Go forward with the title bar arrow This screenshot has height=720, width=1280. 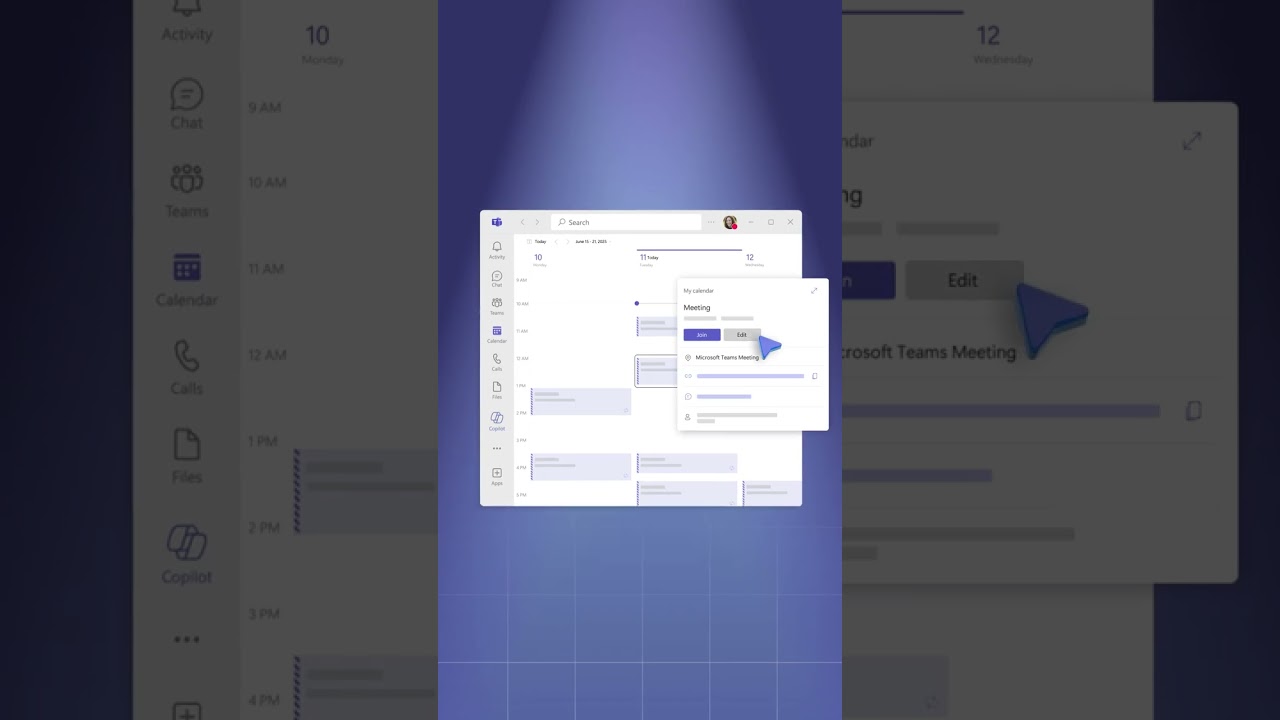click(x=537, y=222)
